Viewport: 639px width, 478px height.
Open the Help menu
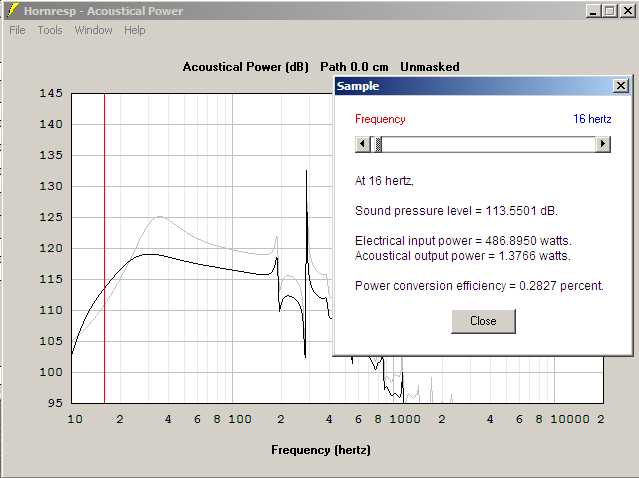click(x=135, y=31)
